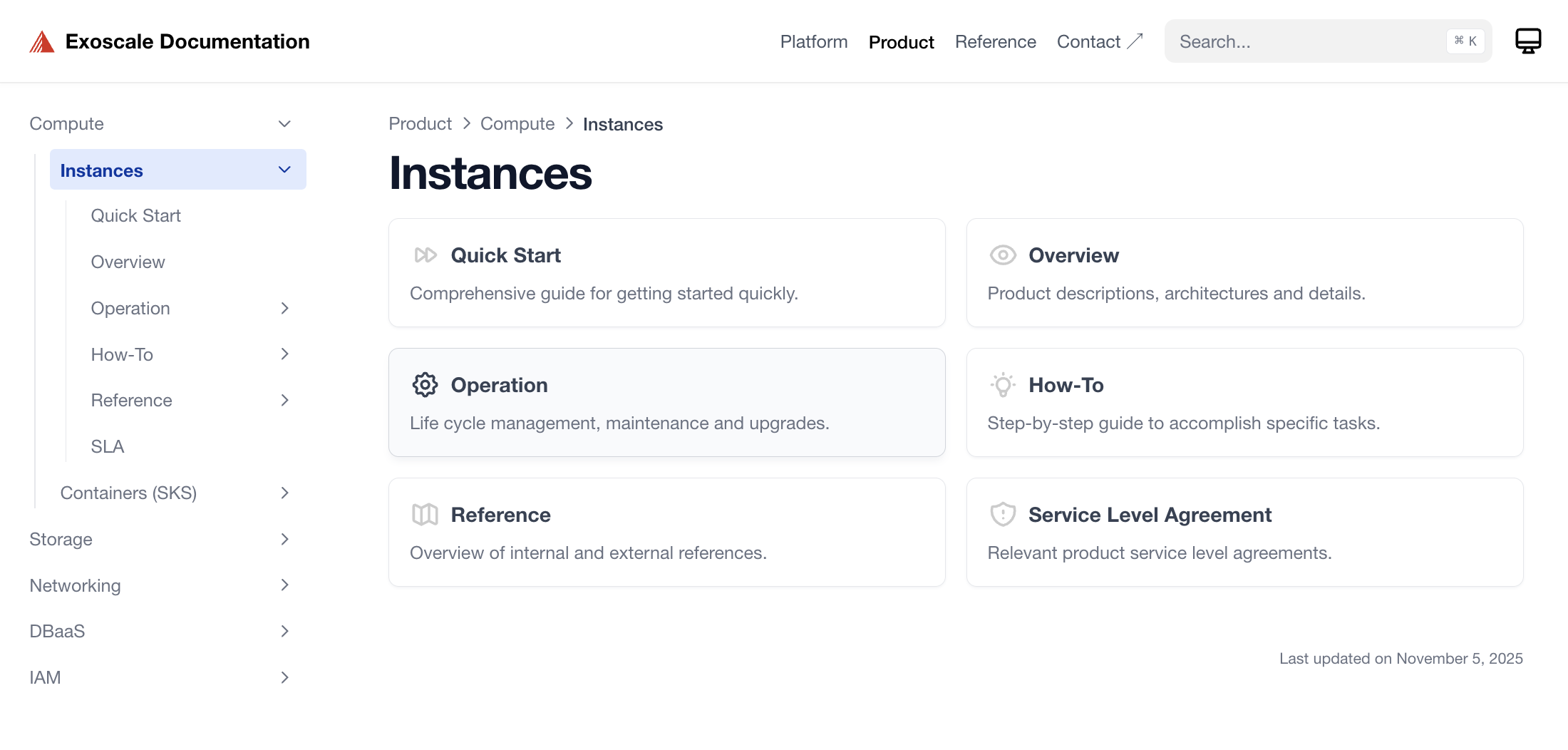The height and width of the screenshot is (750, 1568).
Task: Click the fast-forward icon on Quick Start card
Action: [x=425, y=255]
